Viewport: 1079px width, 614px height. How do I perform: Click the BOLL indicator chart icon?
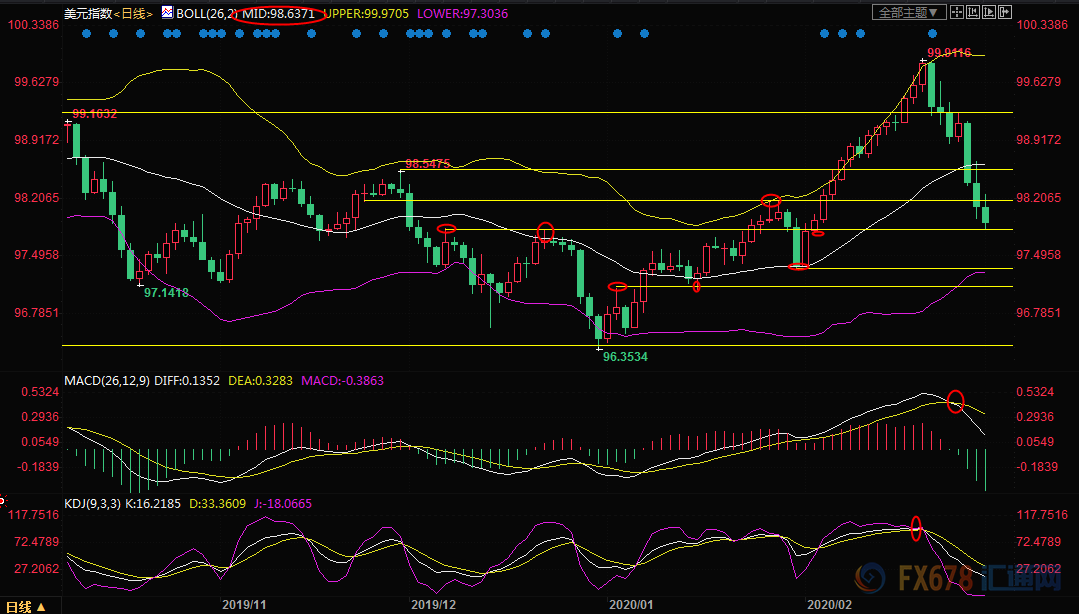click(167, 12)
